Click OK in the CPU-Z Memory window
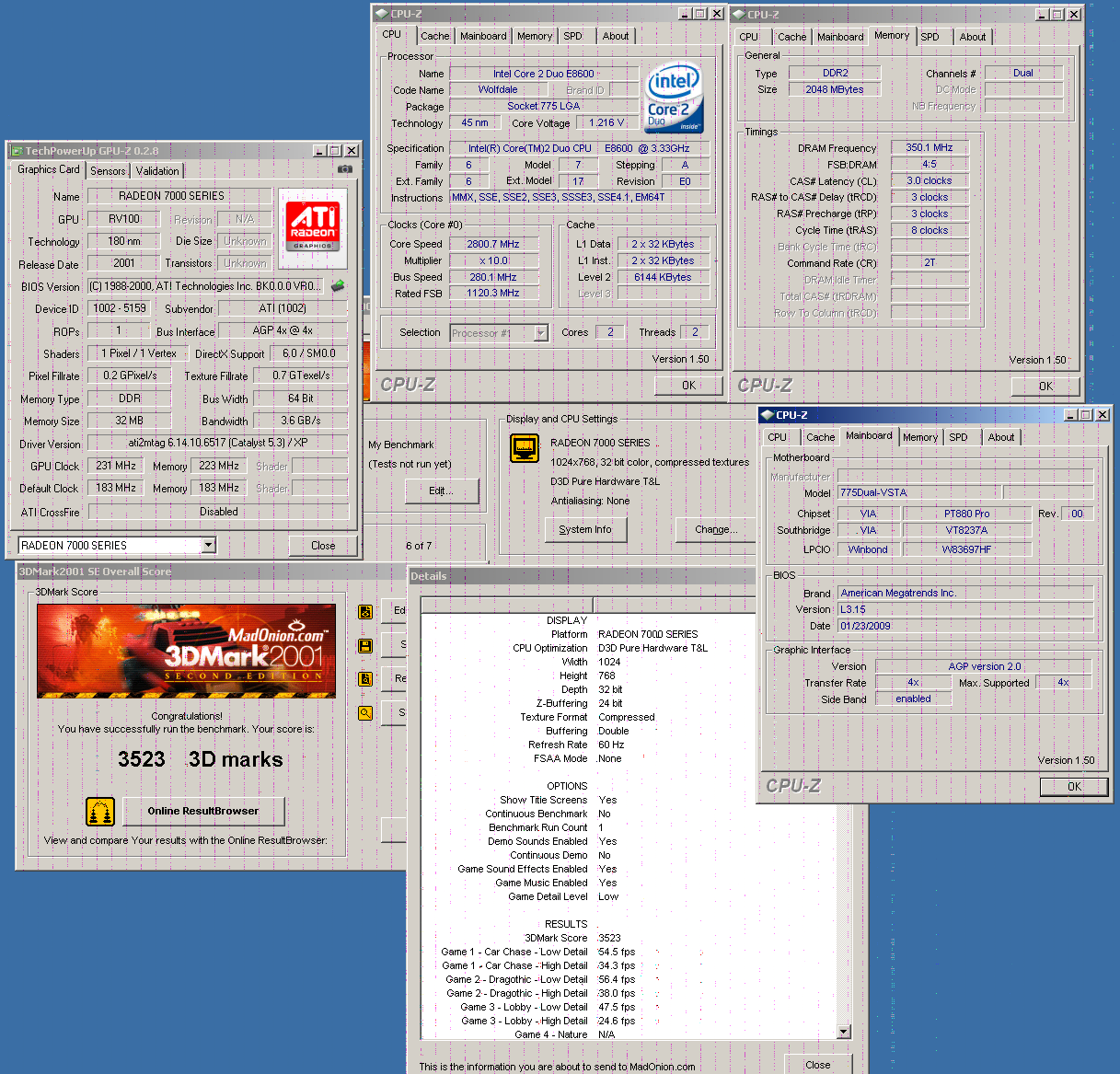Viewport: 1120px width, 1074px height. 1046,386
